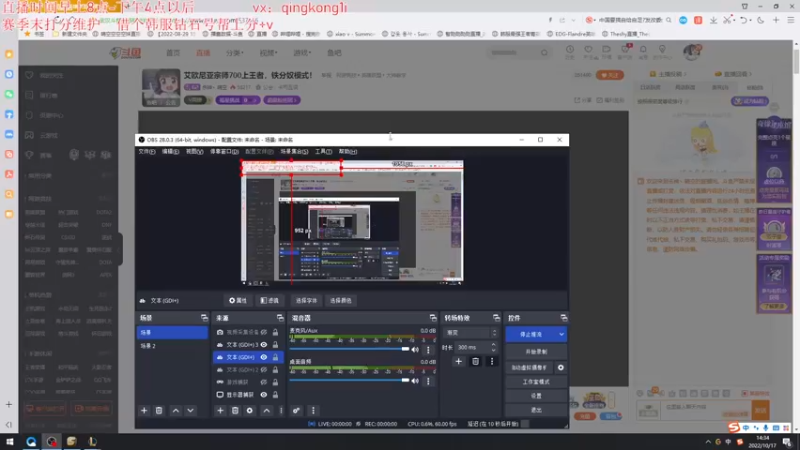Screen dimensions: 800x450
Task: Click the 选择颜色 color button
Action: tap(340, 301)
